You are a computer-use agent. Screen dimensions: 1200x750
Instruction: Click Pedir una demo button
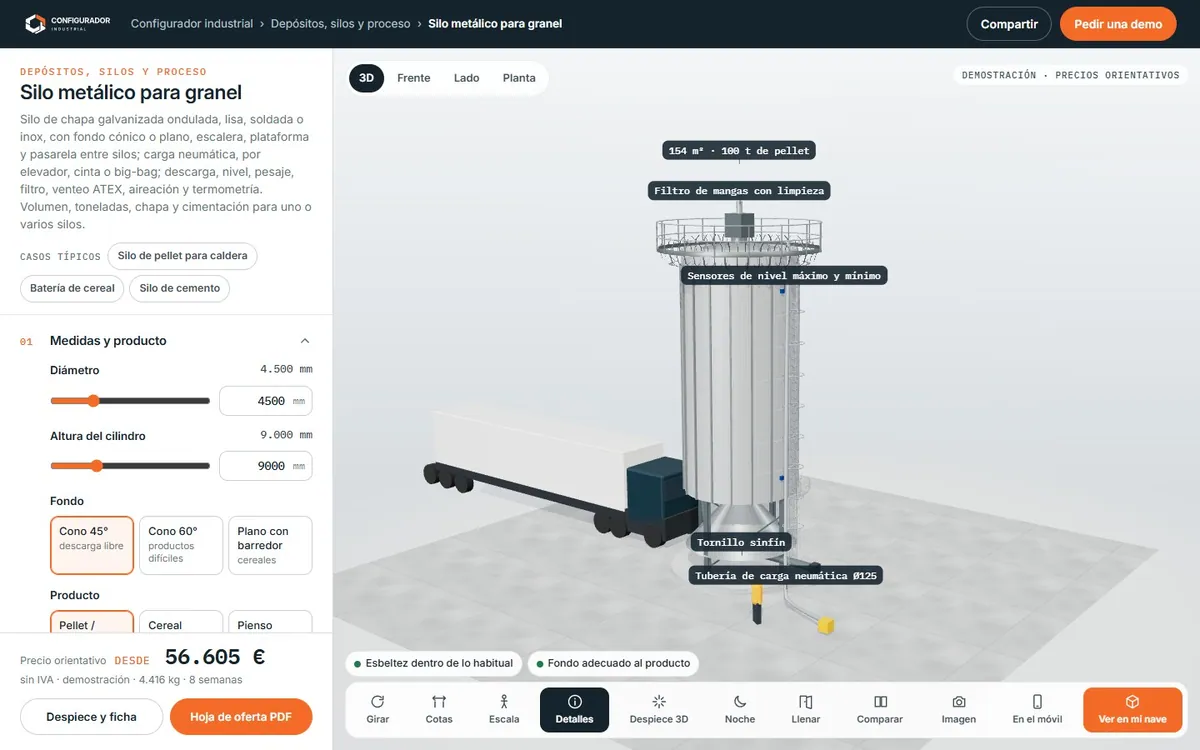(1118, 24)
